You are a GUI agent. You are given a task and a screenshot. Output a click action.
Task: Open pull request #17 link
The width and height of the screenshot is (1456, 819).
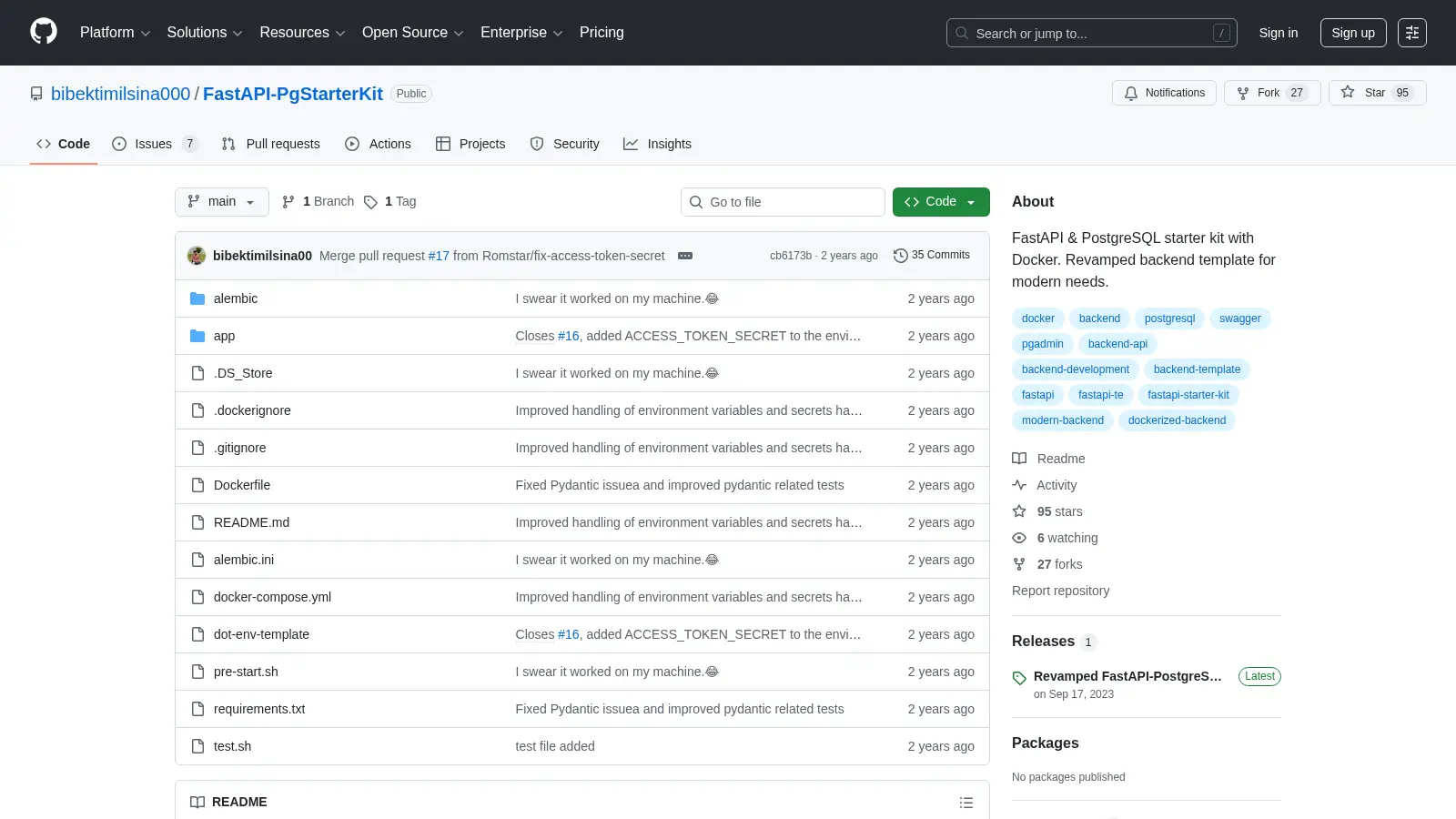pos(439,256)
